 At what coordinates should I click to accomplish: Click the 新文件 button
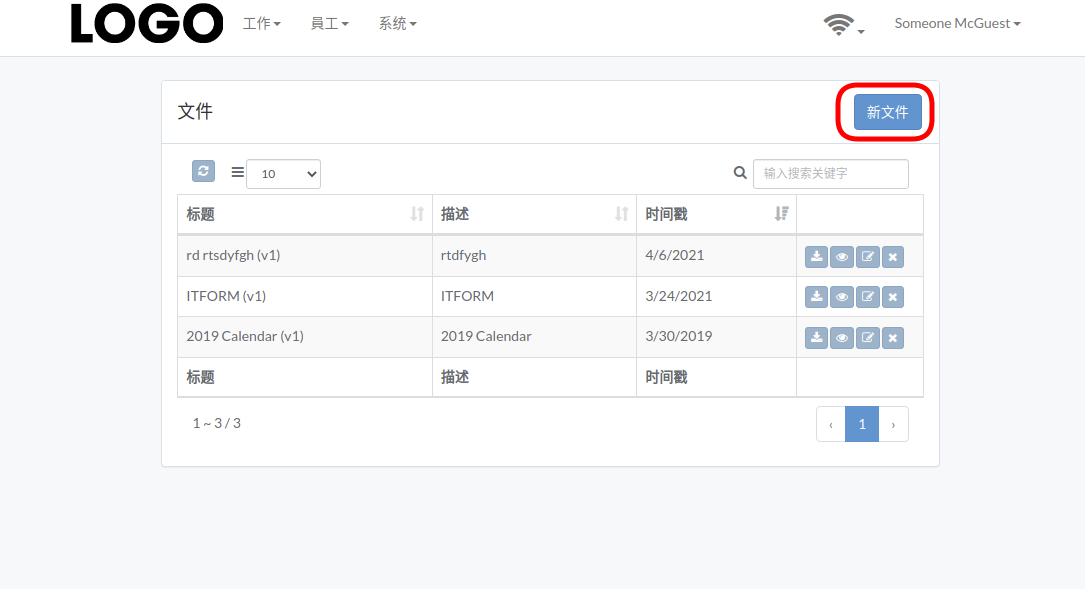(x=888, y=112)
